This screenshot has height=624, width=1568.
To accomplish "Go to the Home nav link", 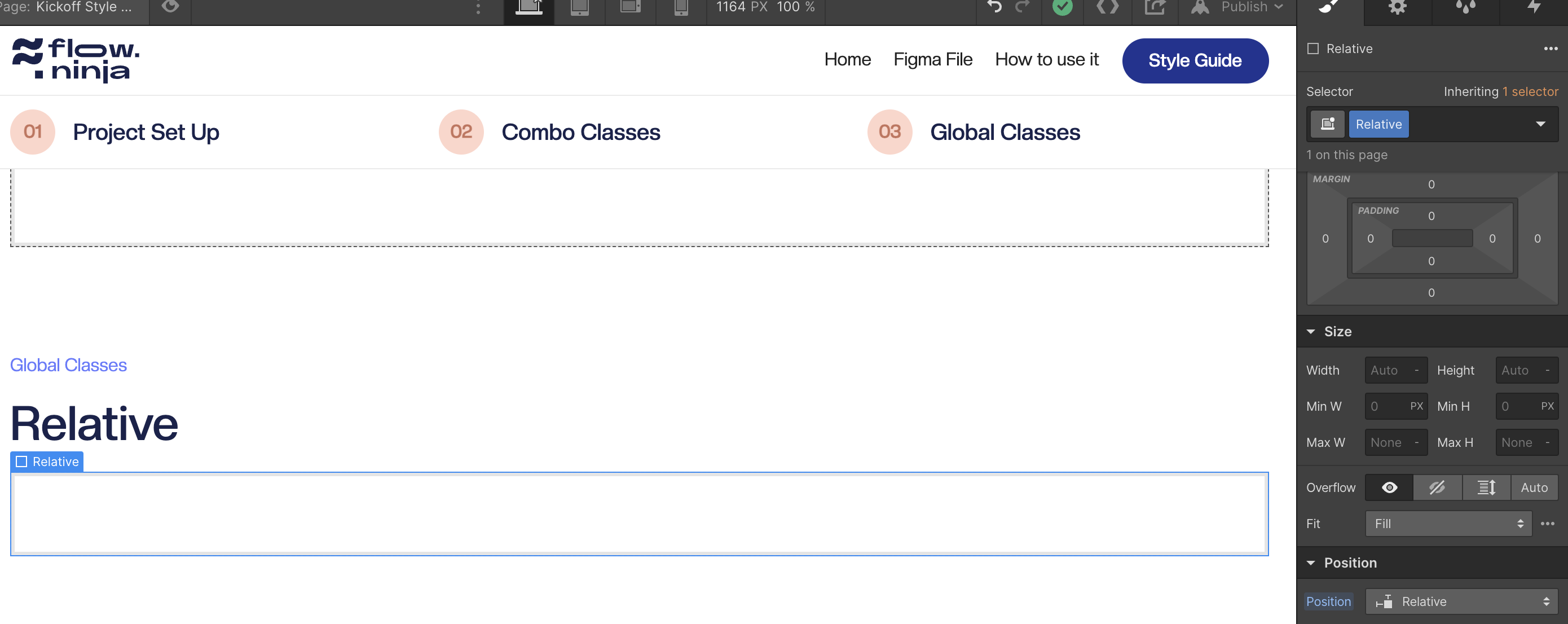I will tap(847, 60).
